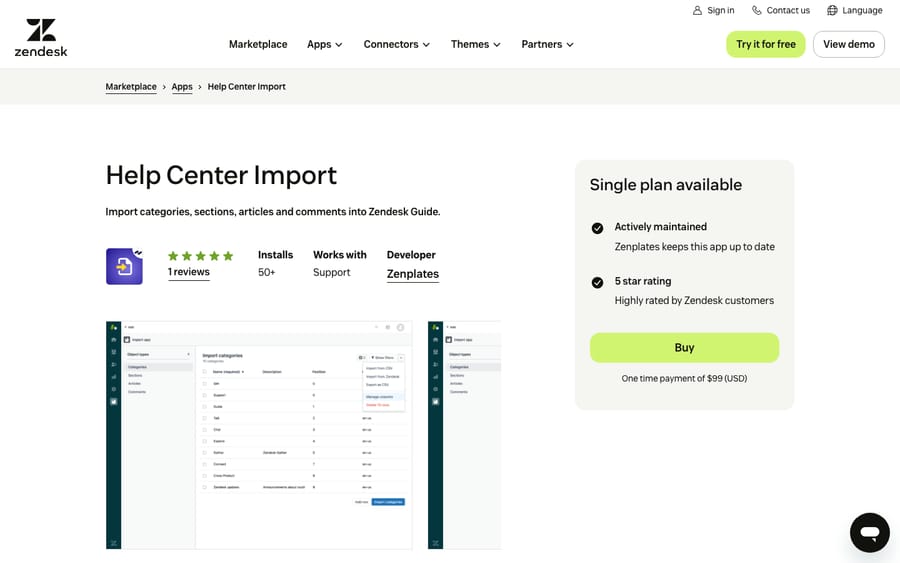Viewport: 900px width, 563px height.
Task: Click the Language globe icon
Action: point(832,10)
